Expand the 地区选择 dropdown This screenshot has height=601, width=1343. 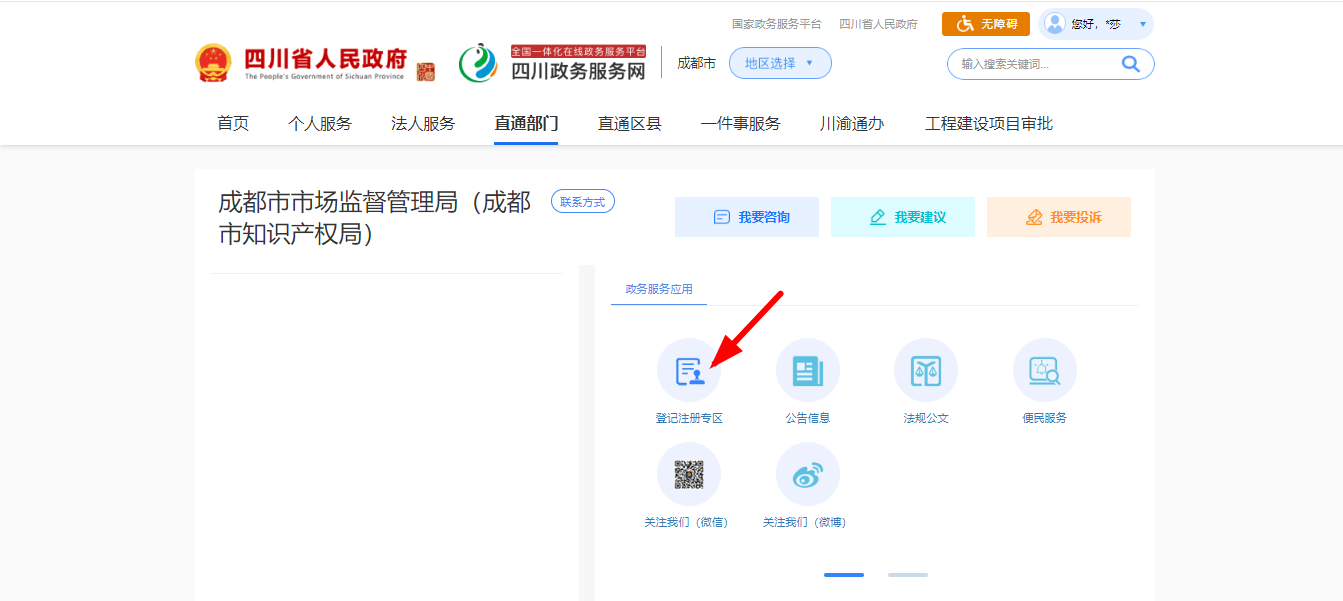[780, 63]
